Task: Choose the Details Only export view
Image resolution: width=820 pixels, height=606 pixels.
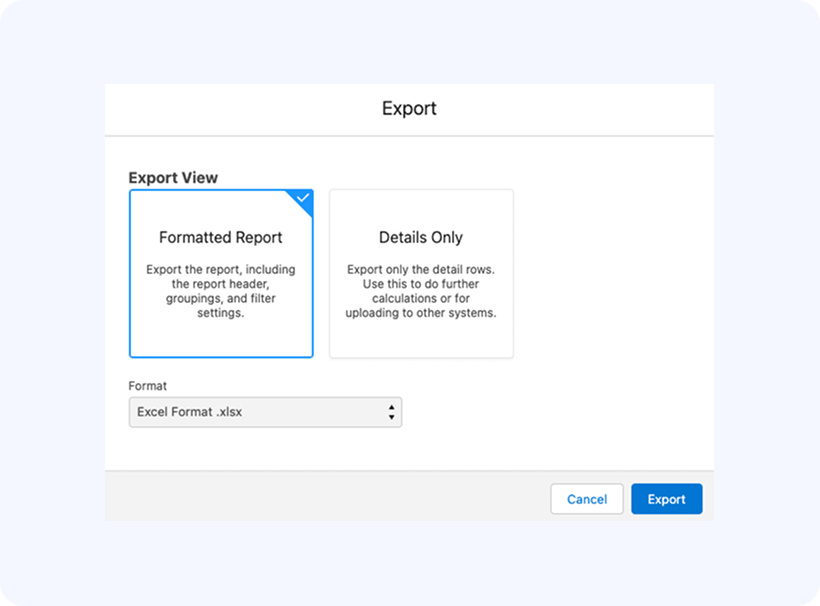Action: (x=421, y=273)
